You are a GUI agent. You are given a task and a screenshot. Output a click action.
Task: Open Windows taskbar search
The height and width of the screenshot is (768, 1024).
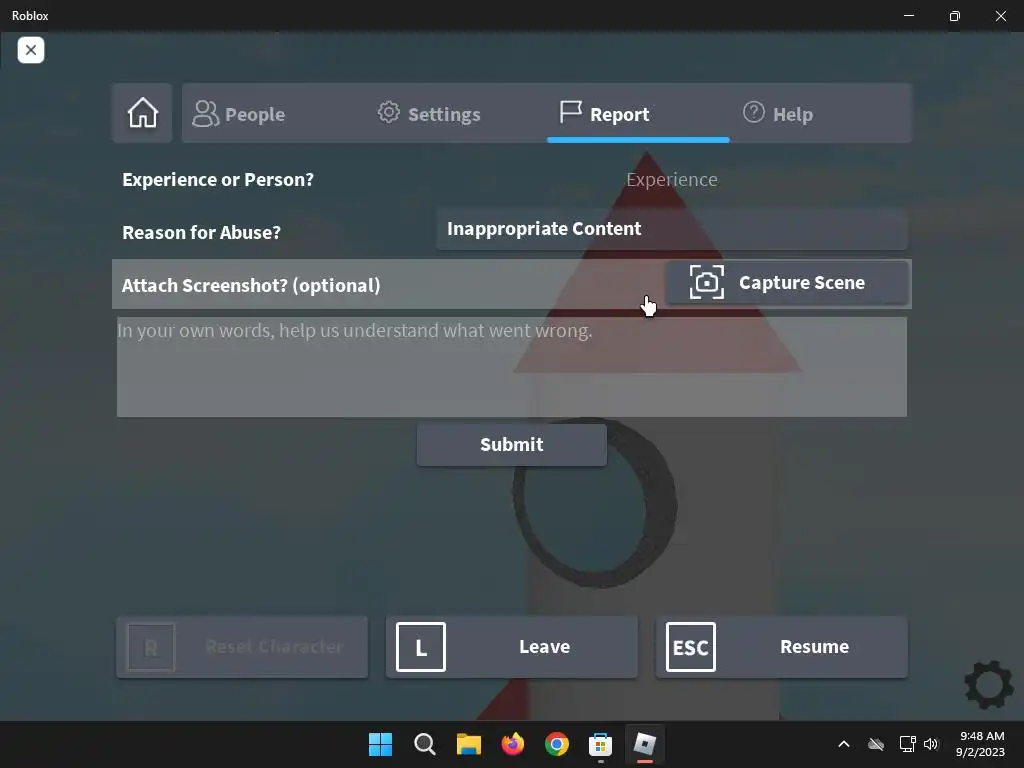[x=424, y=744]
